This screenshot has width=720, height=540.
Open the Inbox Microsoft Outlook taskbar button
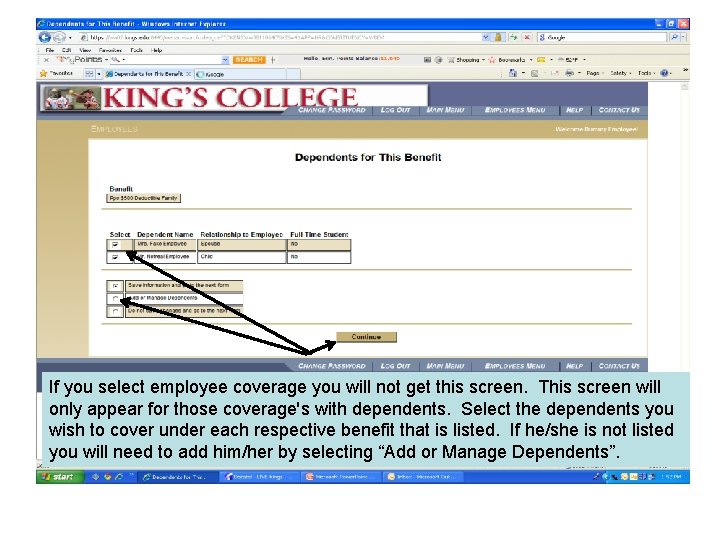coord(422,477)
